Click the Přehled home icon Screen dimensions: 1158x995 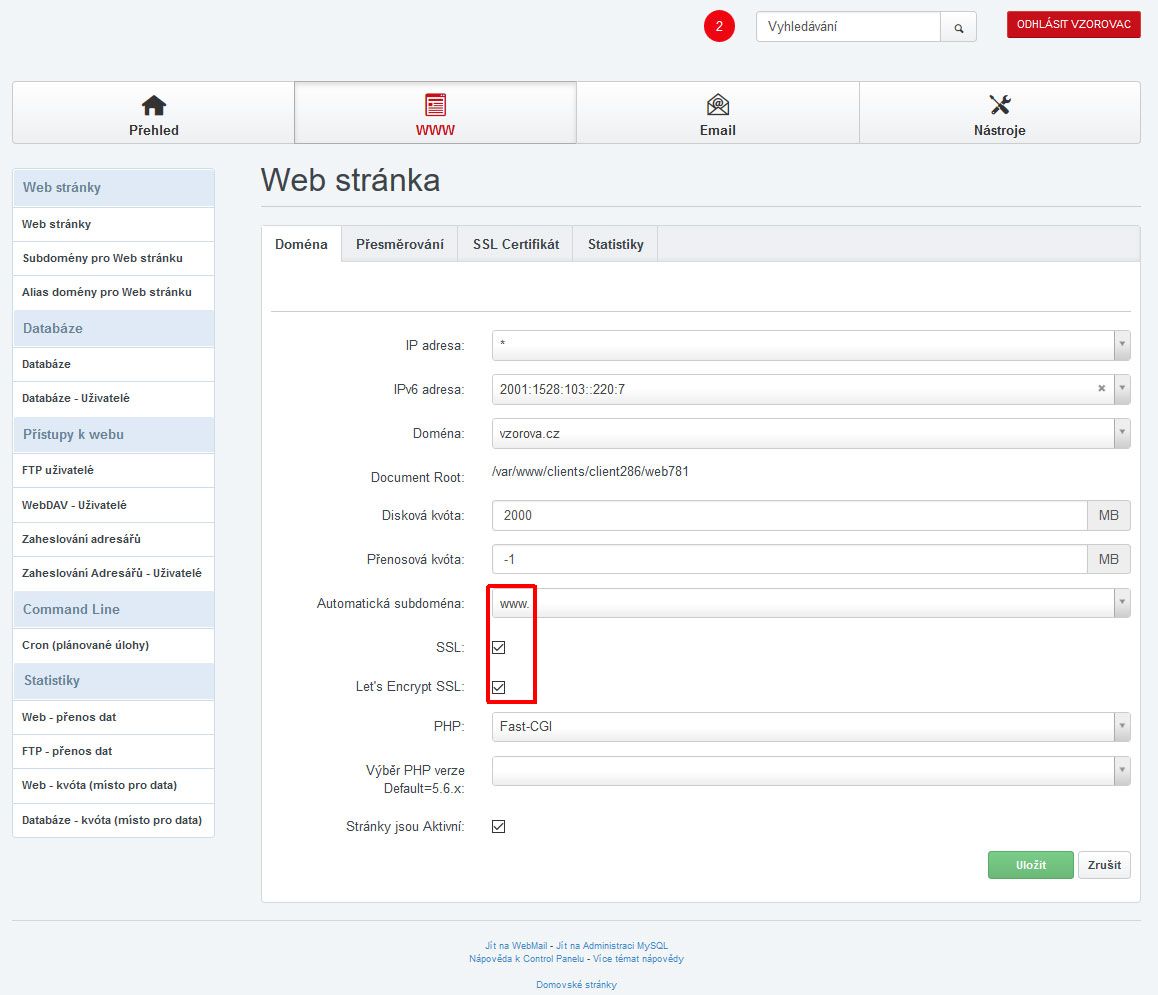point(154,105)
